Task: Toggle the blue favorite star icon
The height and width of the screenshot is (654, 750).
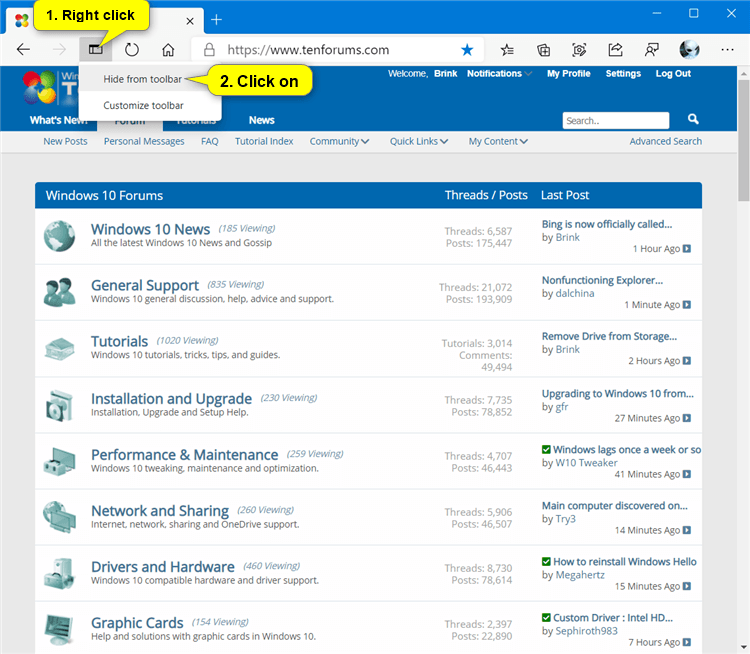Action: [467, 49]
